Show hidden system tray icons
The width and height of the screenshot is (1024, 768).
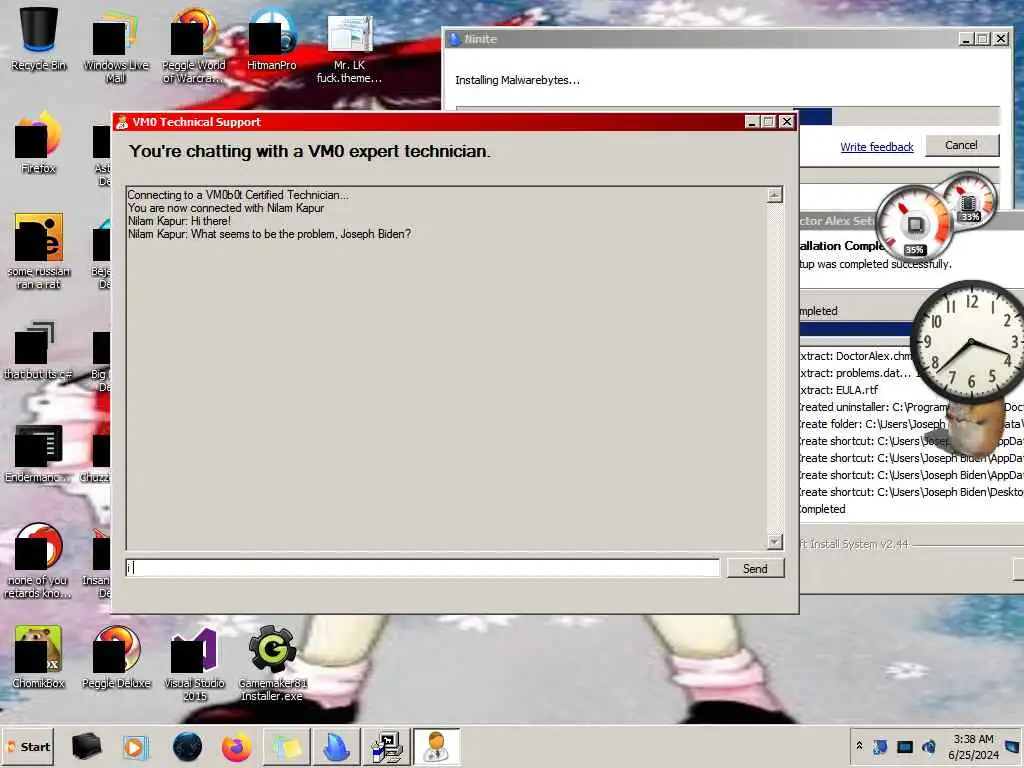tap(859, 746)
